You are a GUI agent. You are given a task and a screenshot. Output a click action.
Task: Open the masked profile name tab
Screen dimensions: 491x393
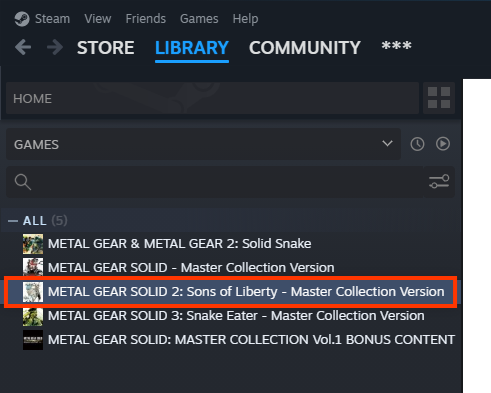click(396, 46)
